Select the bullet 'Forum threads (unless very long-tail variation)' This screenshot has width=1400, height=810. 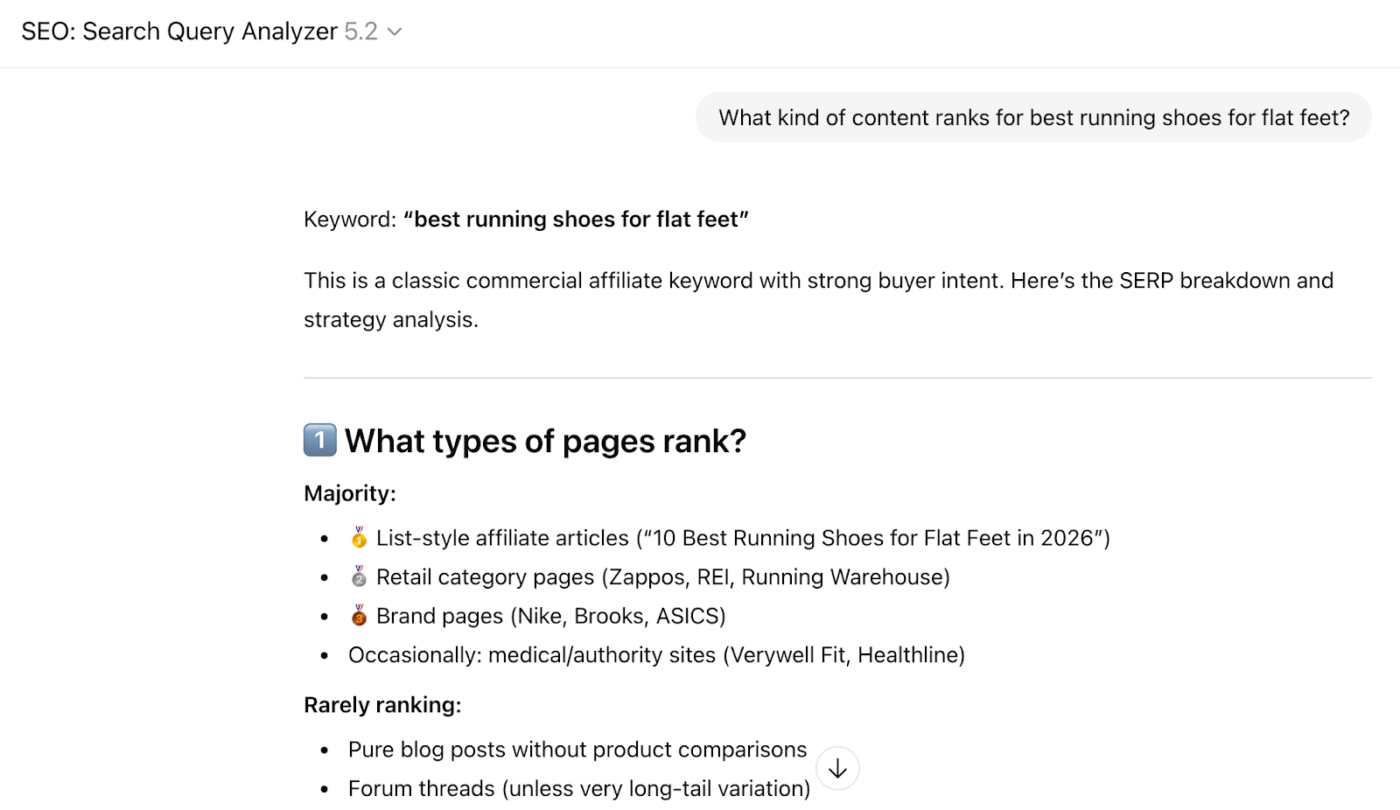pyautogui.click(x=578, y=788)
